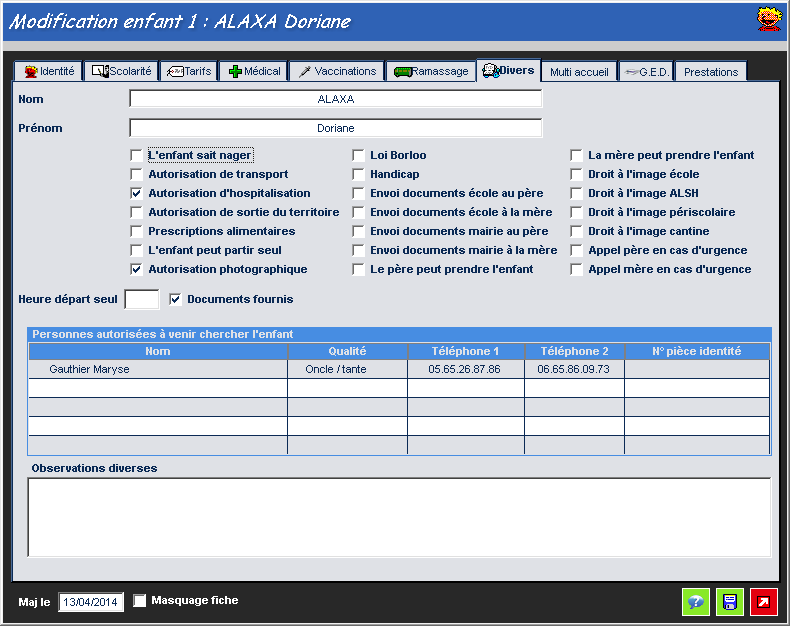Toggle the Masquage fiche checkbox
This screenshot has width=790, height=626.
pyautogui.click(x=140, y=601)
